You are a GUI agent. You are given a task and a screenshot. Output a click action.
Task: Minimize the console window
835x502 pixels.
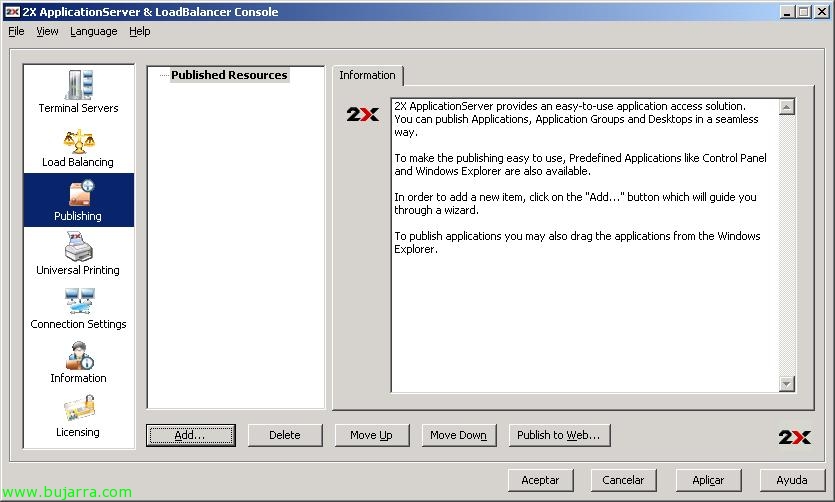click(x=787, y=12)
